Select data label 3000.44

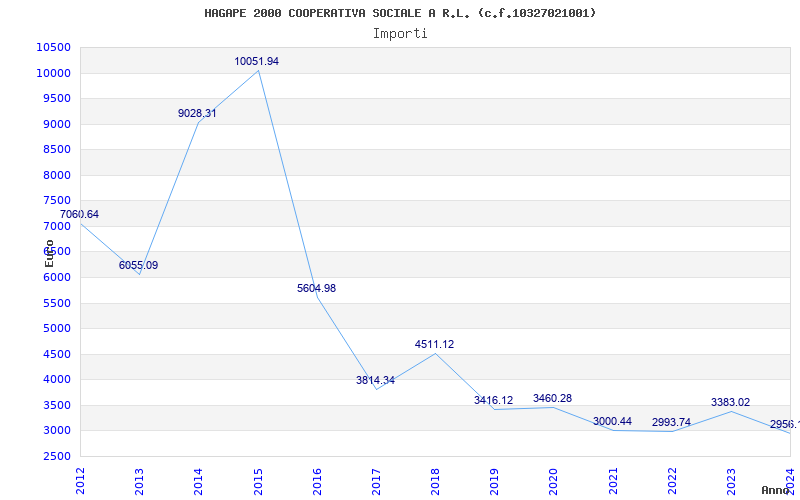pos(612,421)
